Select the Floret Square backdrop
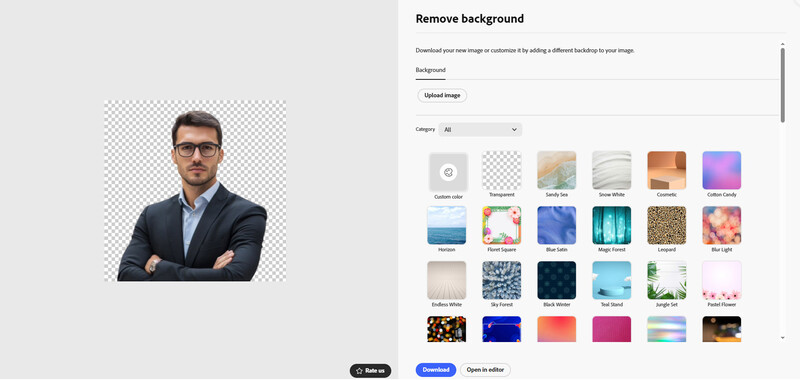 click(502, 225)
